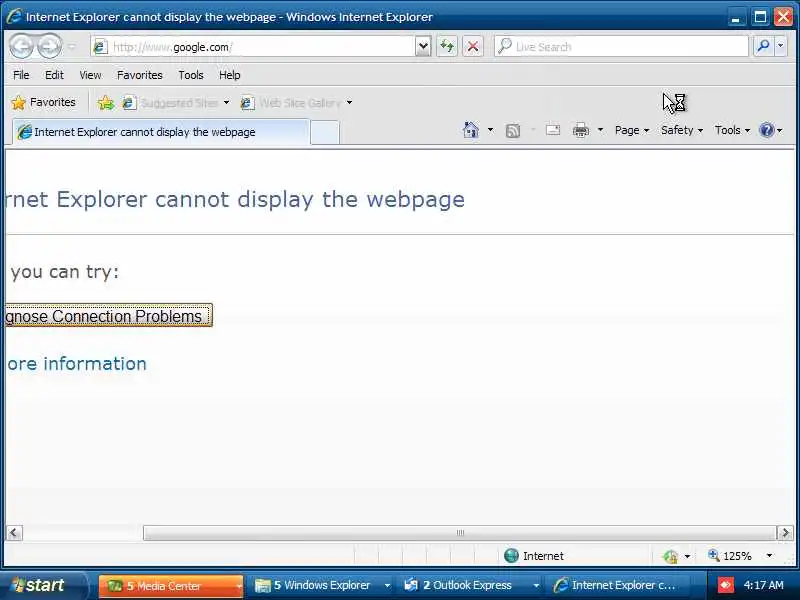Click the Add to Favorites Bar icon
800x600 pixels.
(106, 103)
